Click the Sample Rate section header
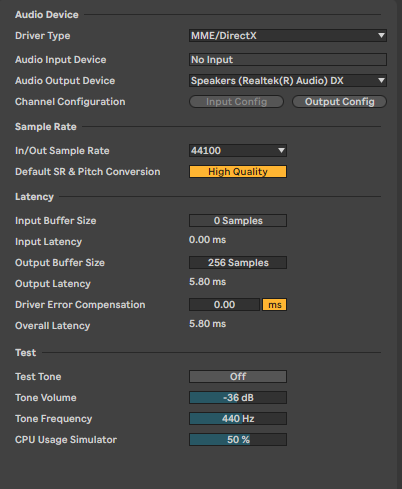Screen dimensions: 402x489 (x=46, y=127)
